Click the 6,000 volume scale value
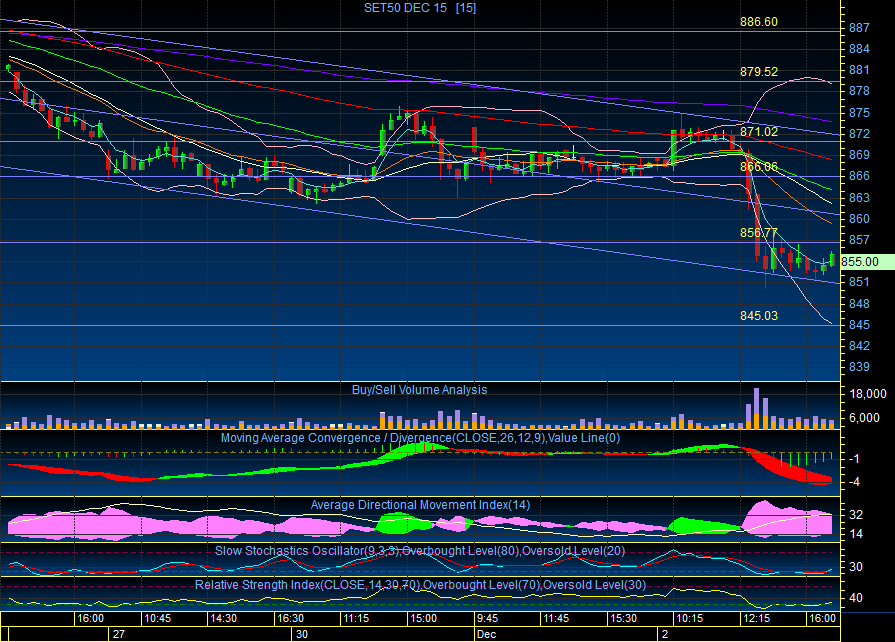Viewport: 895px width, 642px height. pyautogui.click(x=864, y=418)
